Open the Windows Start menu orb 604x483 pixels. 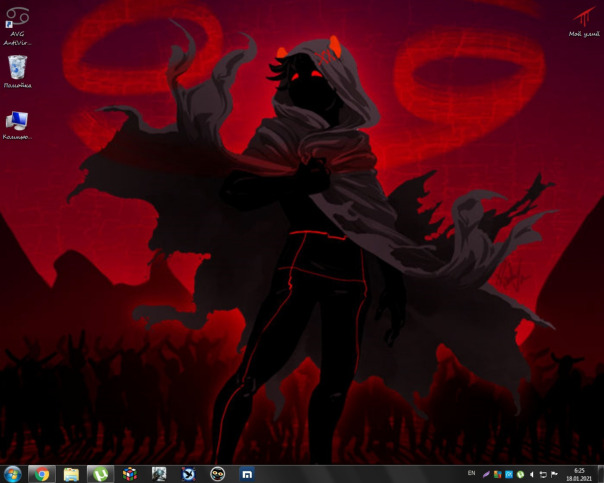pos(12,474)
